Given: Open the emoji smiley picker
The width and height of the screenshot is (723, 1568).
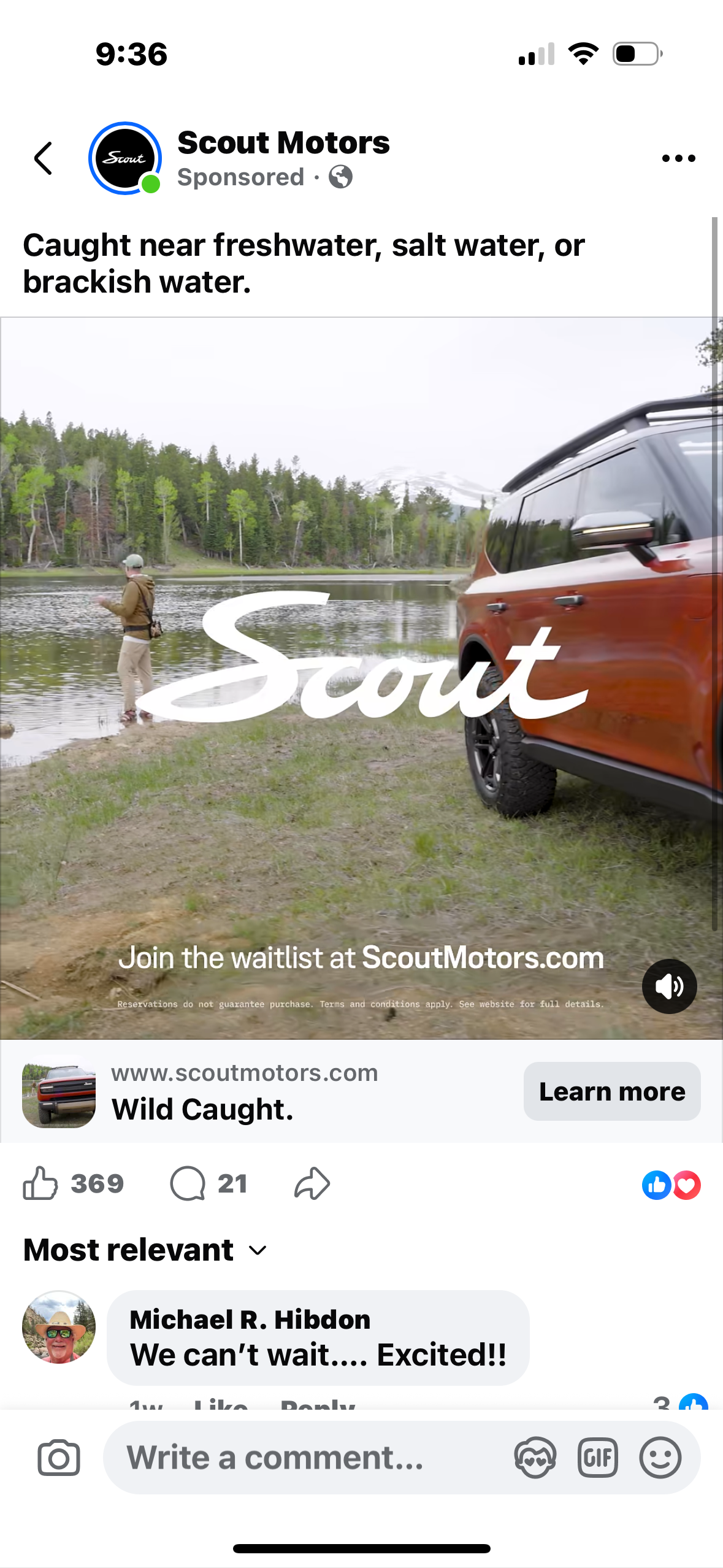Looking at the screenshot, I should 660,1458.
